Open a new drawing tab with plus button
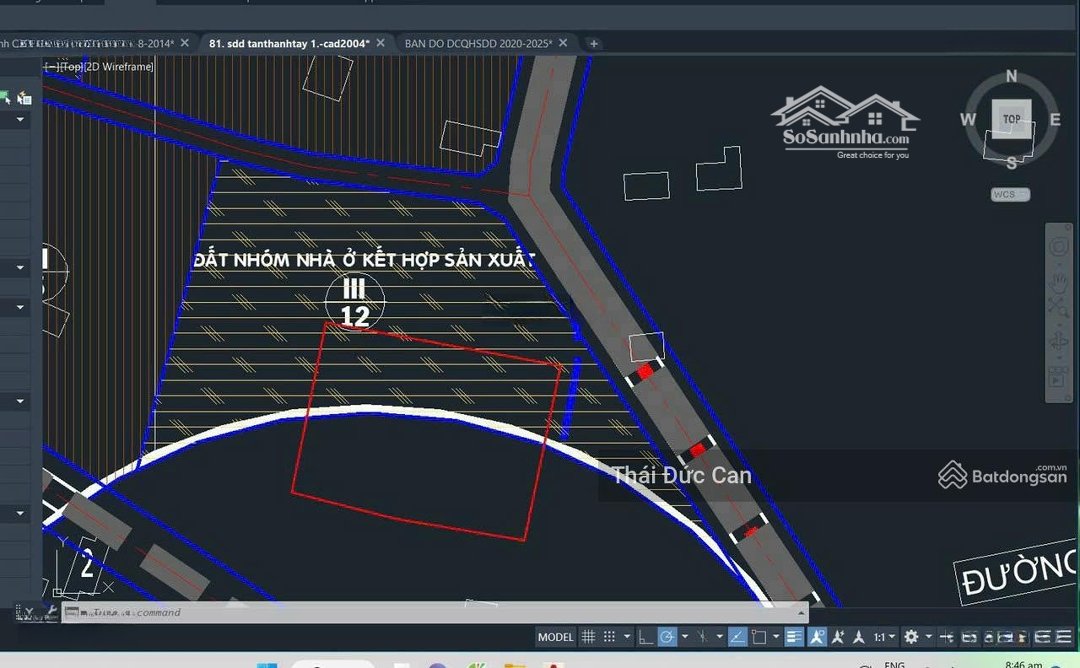Image resolution: width=1080 pixels, height=668 pixels. 593,43
